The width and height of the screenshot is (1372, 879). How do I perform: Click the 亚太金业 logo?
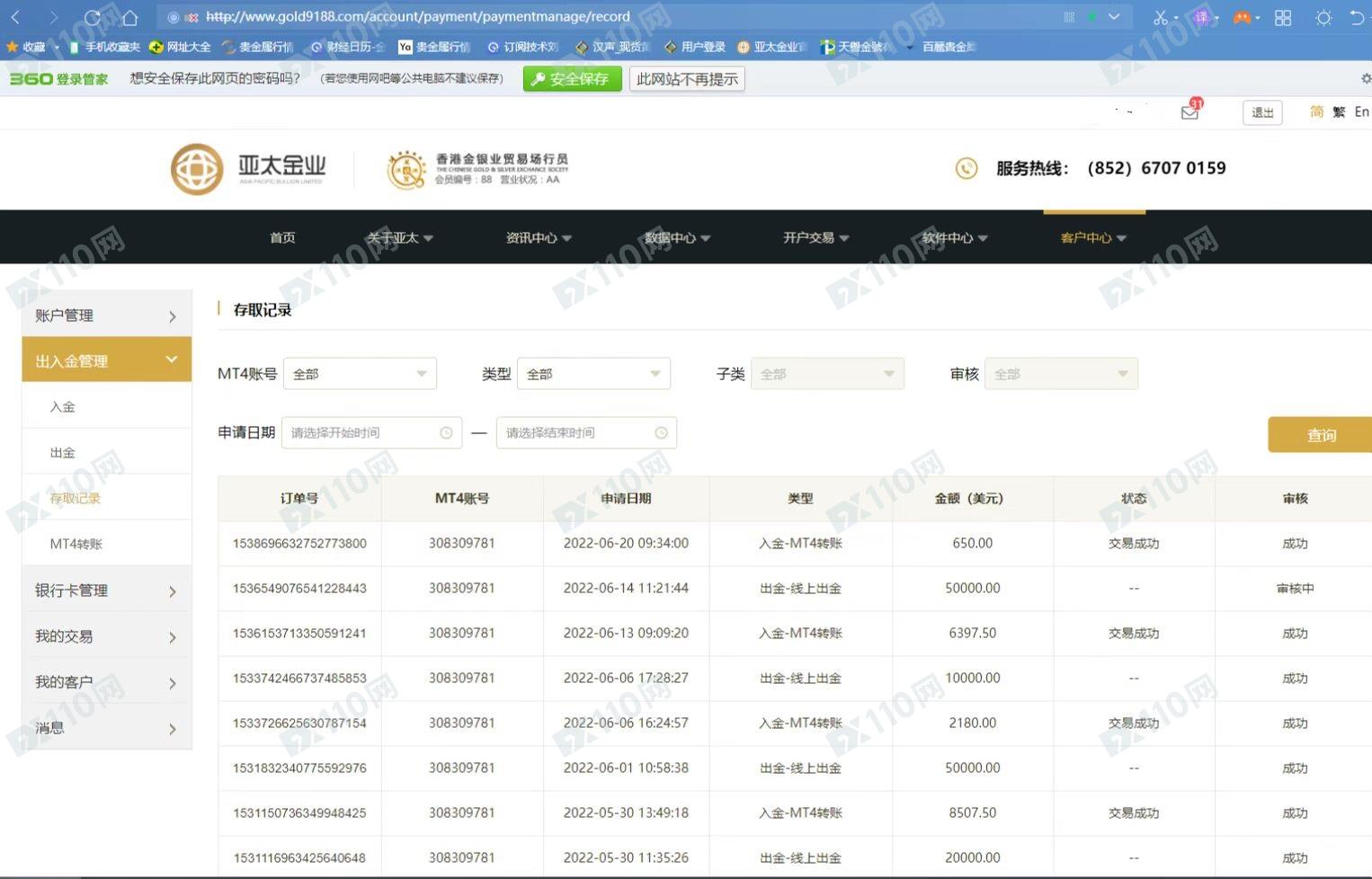(x=248, y=169)
